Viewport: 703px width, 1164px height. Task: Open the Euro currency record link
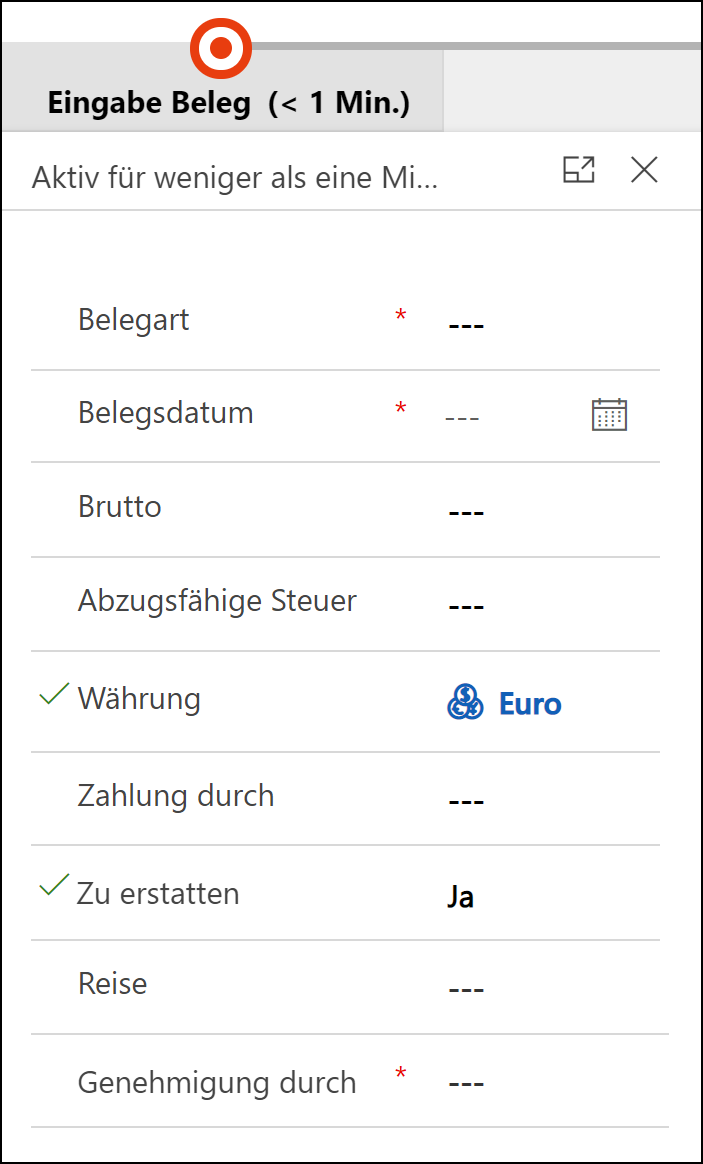tap(530, 703)
